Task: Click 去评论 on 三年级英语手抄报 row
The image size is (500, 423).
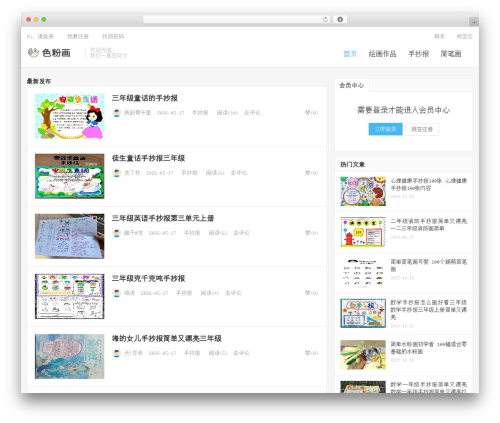Action: [x=242, y=233]
